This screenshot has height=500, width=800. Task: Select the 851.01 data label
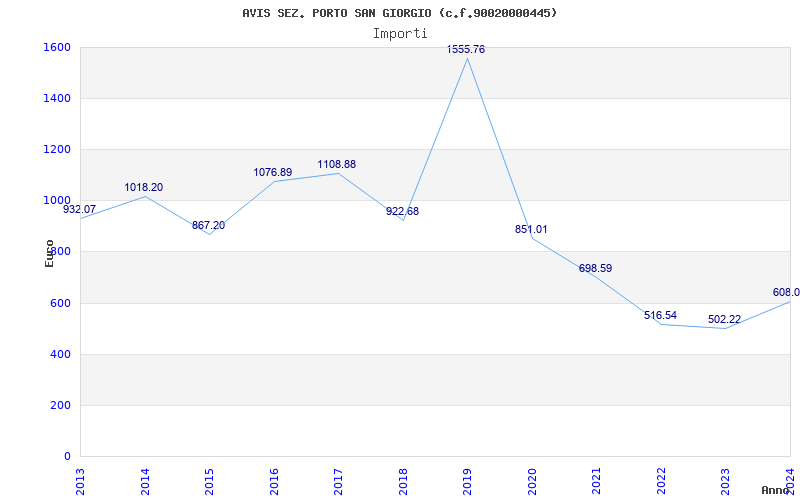pyautogui.click(x=531, y=230)
